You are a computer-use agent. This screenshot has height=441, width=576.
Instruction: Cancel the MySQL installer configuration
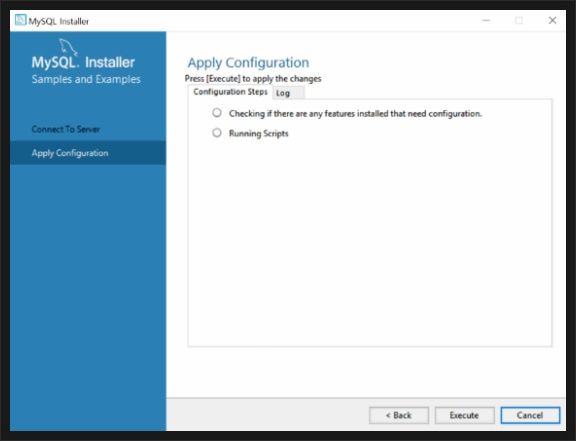click(x=530, y=415)
